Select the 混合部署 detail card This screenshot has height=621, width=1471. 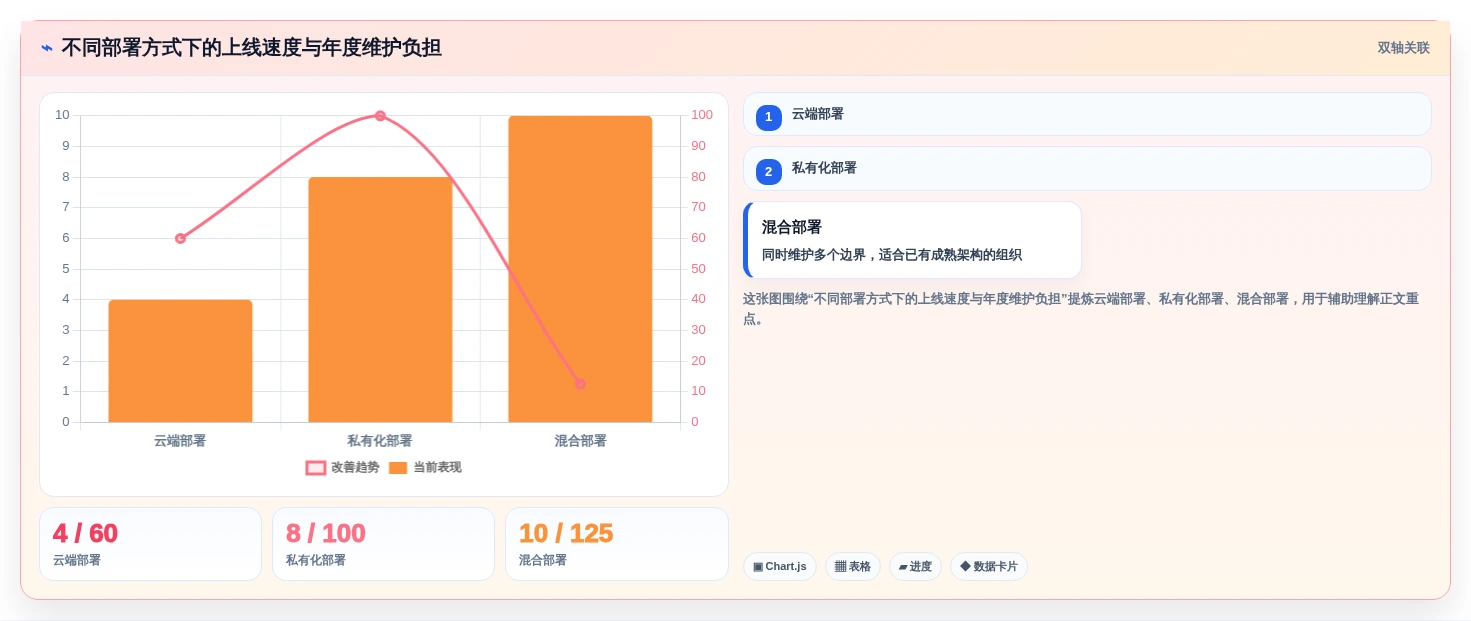912,240
